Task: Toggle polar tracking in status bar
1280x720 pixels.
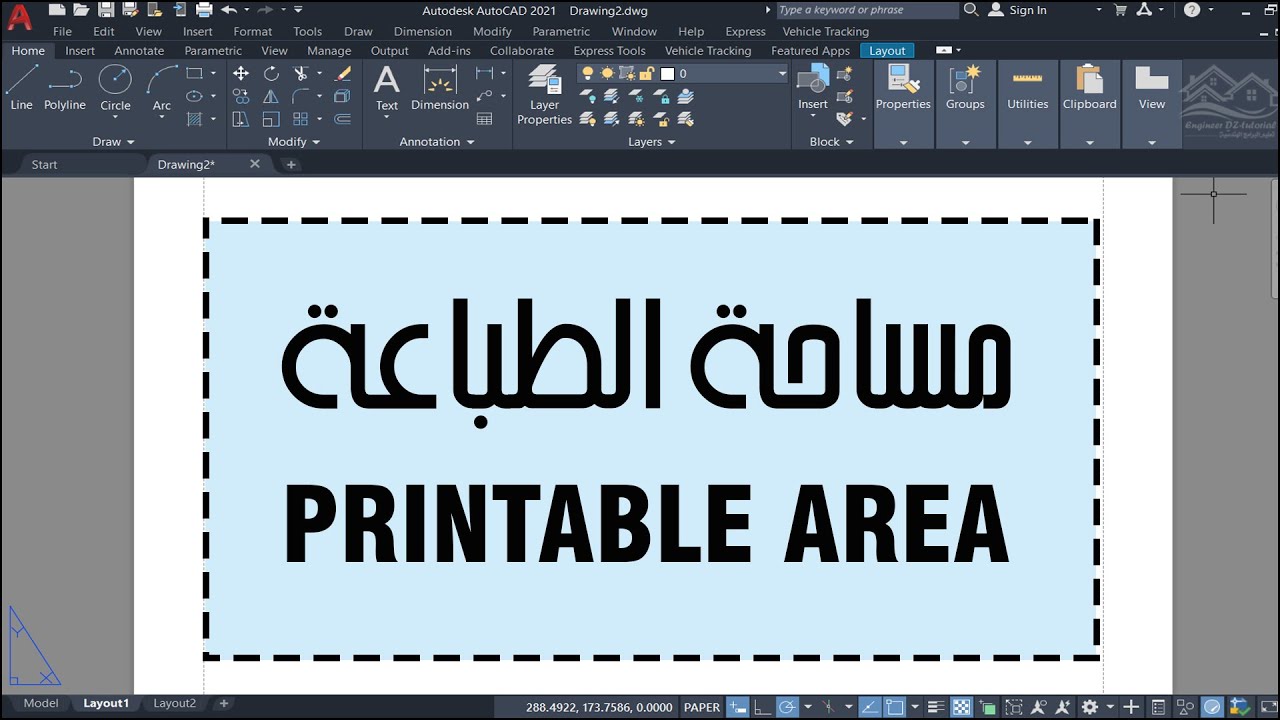Action: [787, 707]
